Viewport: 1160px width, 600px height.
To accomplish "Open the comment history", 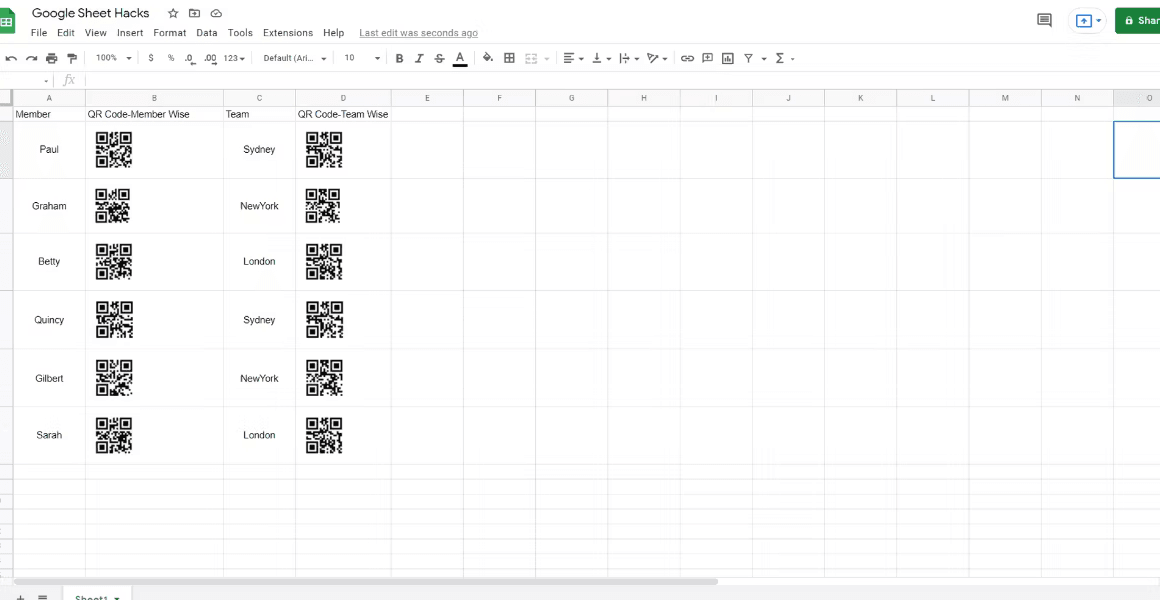I will [x=1045, y=20].
